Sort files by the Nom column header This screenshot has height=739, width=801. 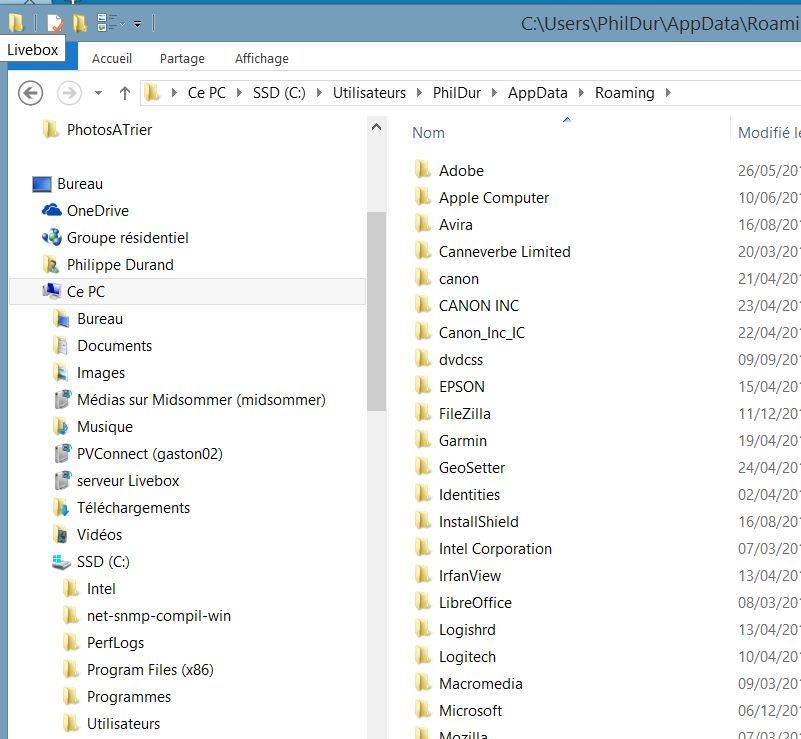429,133
